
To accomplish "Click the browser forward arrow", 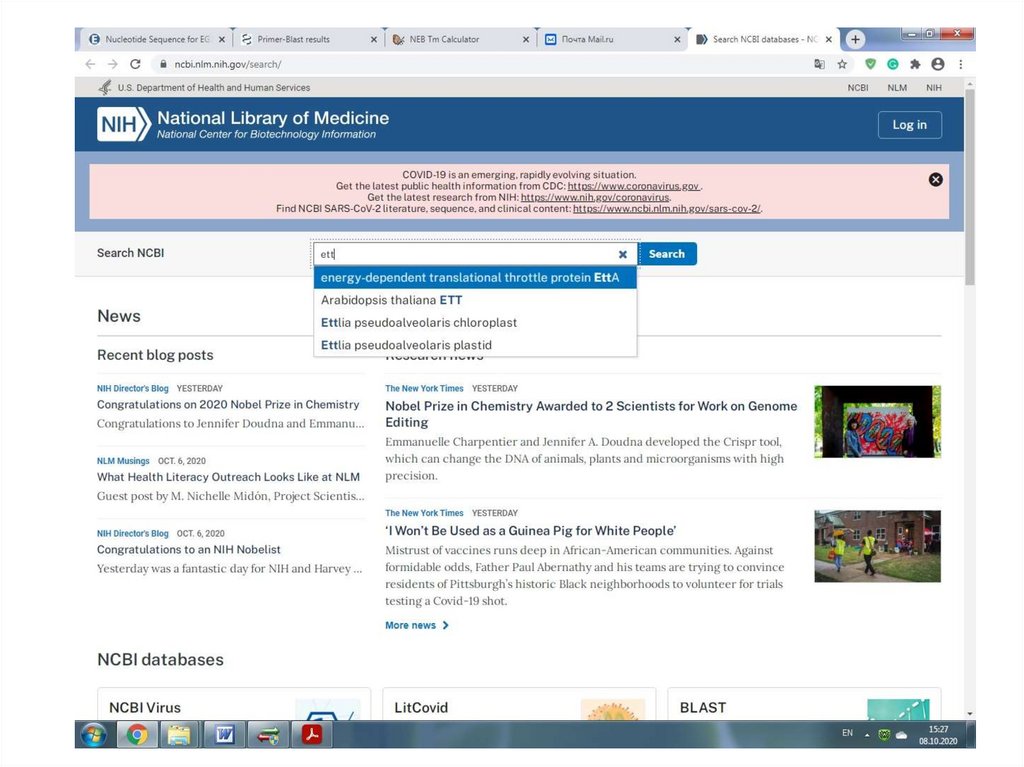I will (x=112, y=64).
